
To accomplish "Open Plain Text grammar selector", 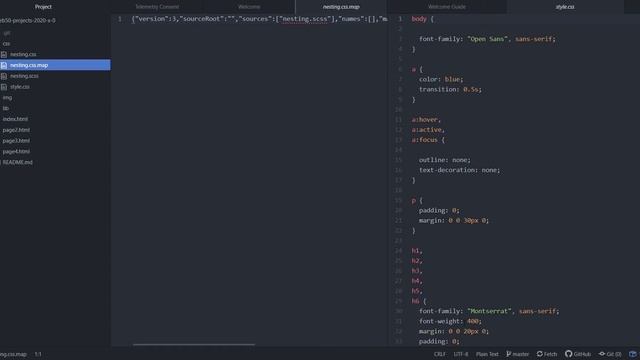I will tap(487, 354).
